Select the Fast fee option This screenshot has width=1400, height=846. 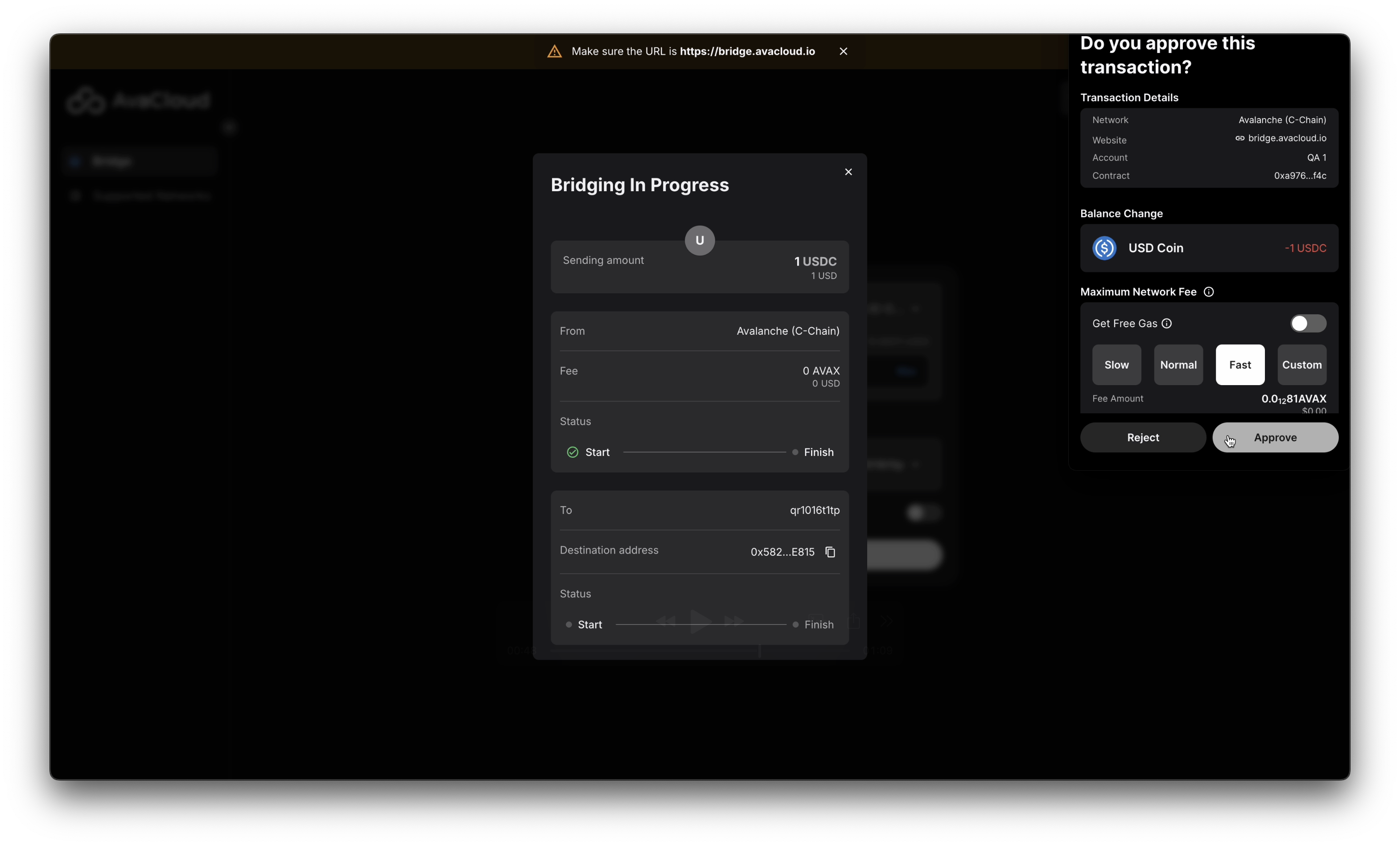[x=1240, y=365]
